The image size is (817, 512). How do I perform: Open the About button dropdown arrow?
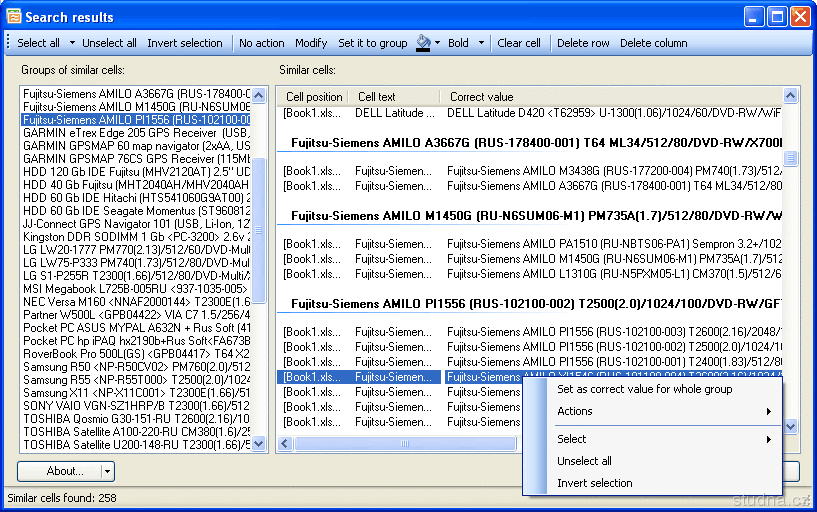[108, 471]
